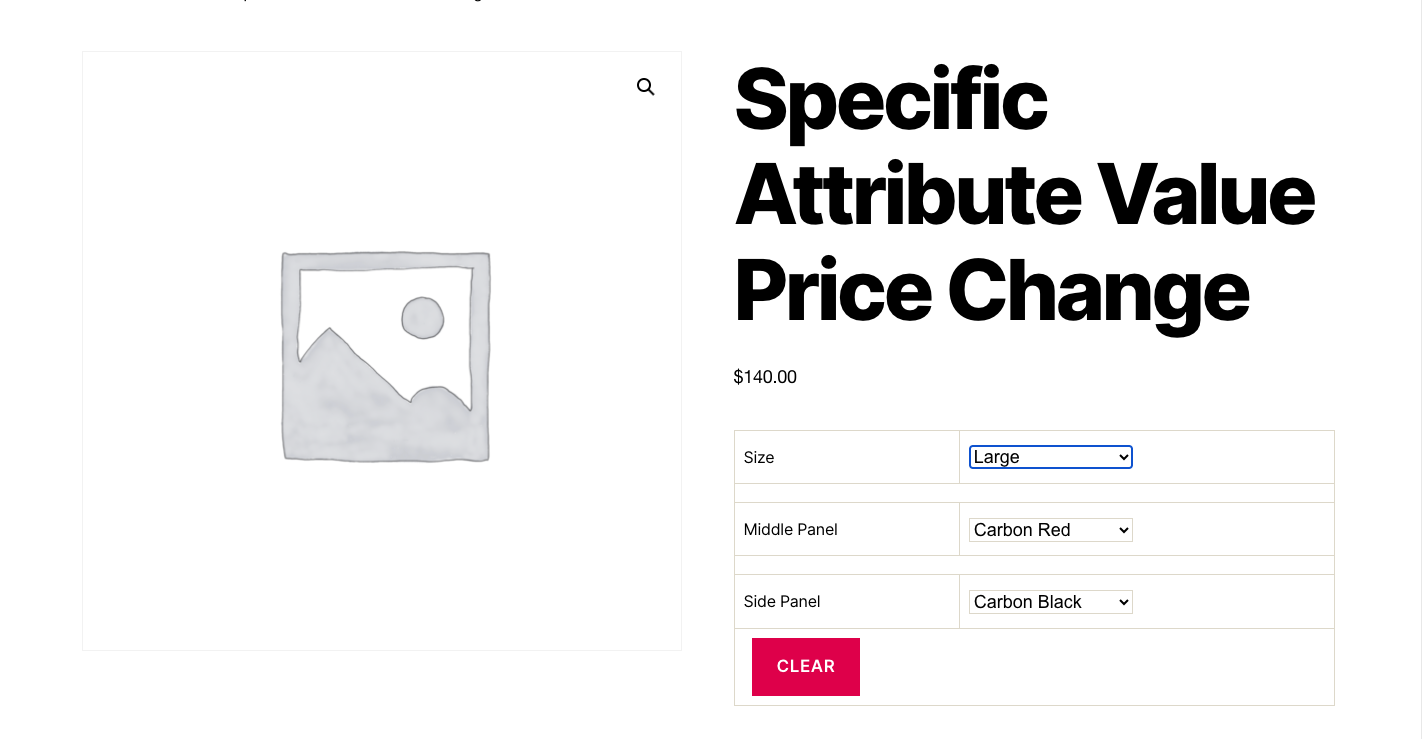Open the Middle Panel dropdown showing Carbon Red
Image resolution: width=1422 pixels, height=739 pixels.
click(1050, 530)
